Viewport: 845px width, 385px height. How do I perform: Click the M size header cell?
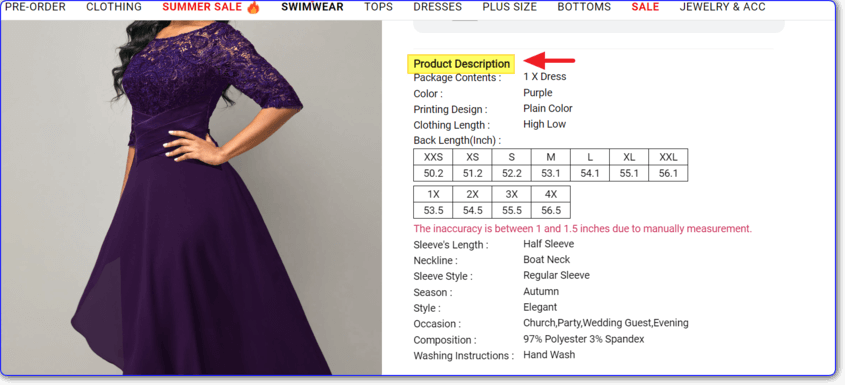click(x=551, y=157)
